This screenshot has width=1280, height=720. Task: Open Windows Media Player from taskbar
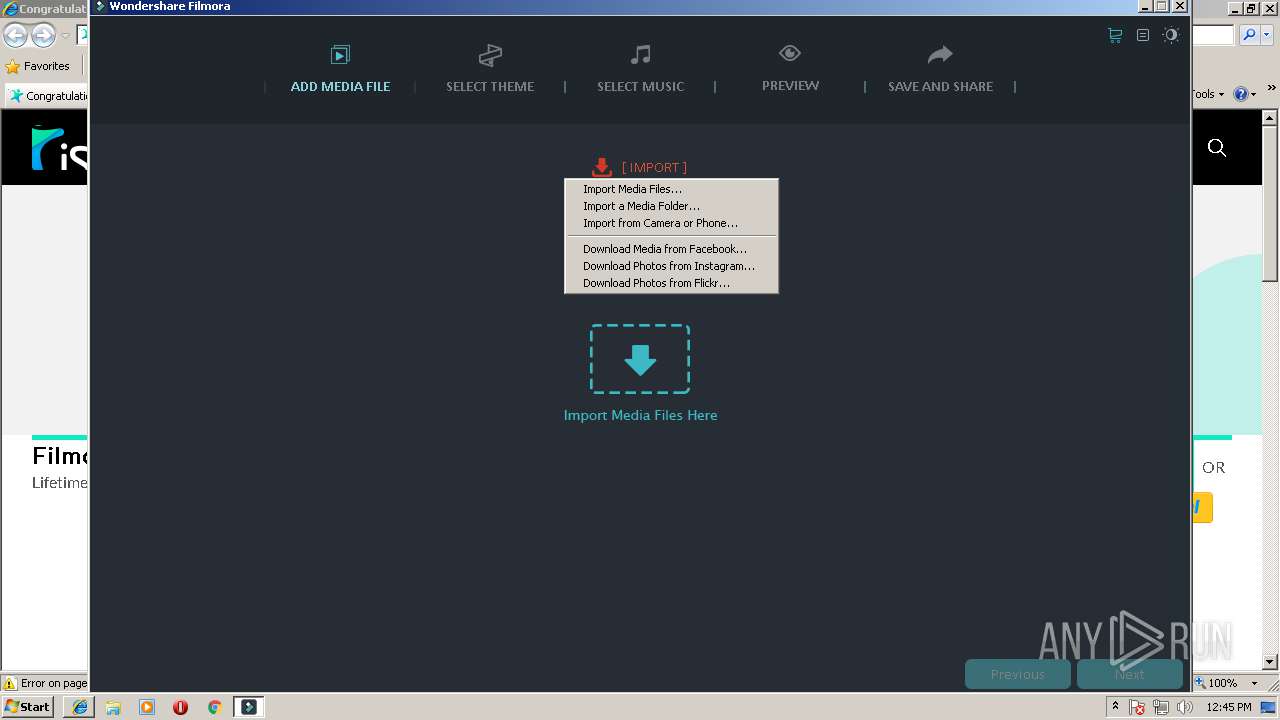[147, 707]
